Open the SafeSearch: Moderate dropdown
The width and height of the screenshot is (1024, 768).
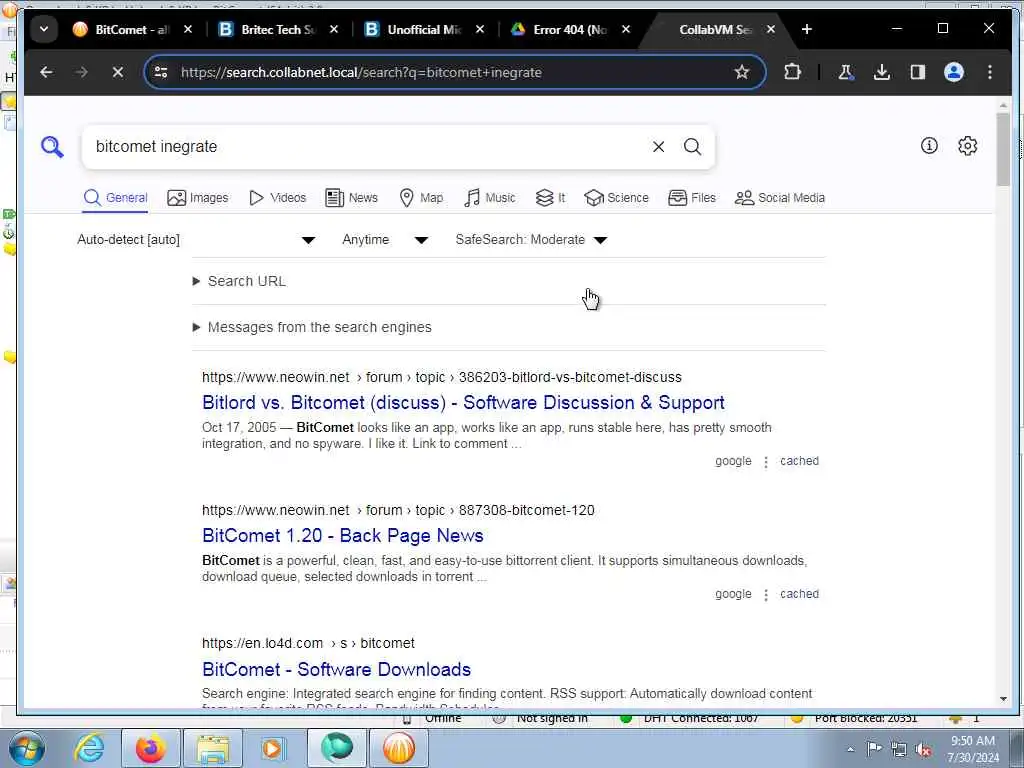[x=532, y=240]
